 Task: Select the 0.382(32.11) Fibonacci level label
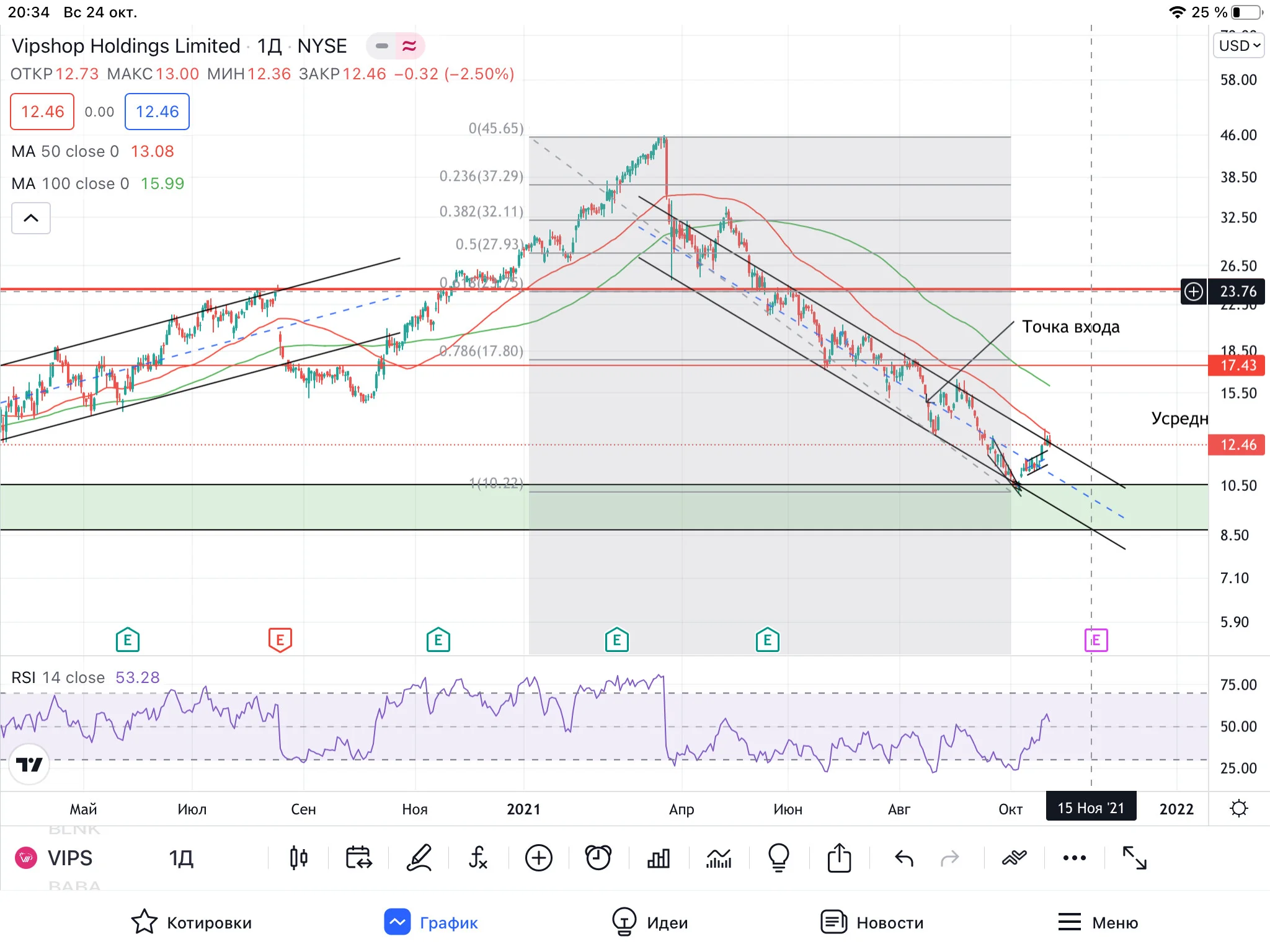point(481,211)
